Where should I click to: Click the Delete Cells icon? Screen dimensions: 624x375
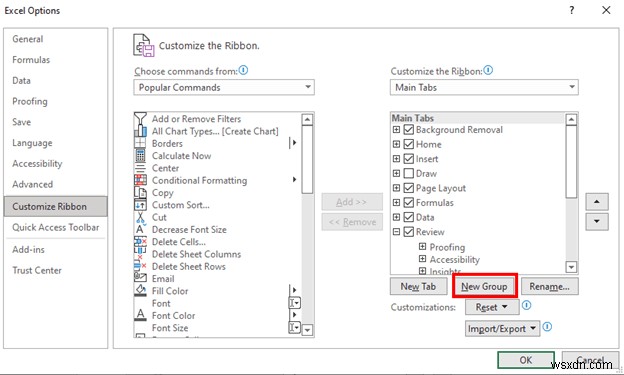[x=140, y=242]
